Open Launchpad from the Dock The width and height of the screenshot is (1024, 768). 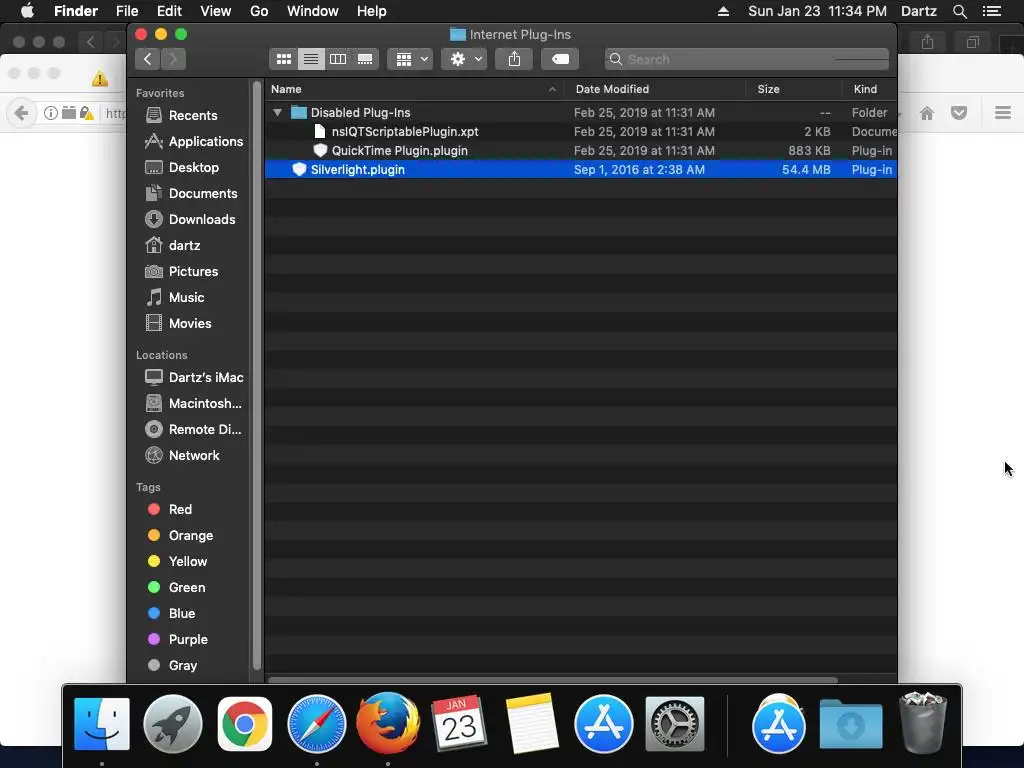coord(173,724)
